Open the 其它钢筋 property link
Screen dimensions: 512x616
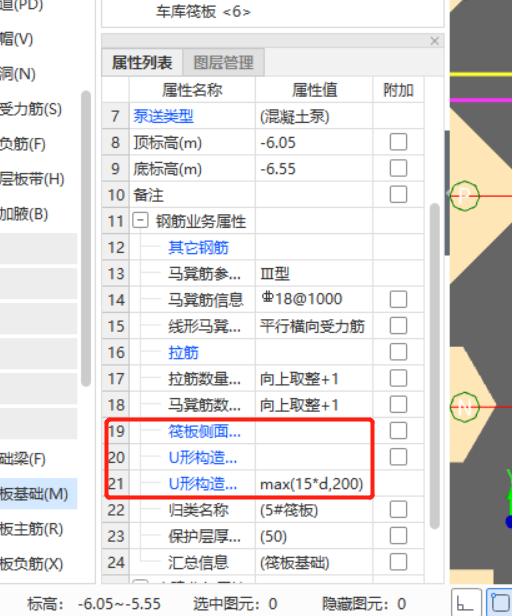pos(198,248)
